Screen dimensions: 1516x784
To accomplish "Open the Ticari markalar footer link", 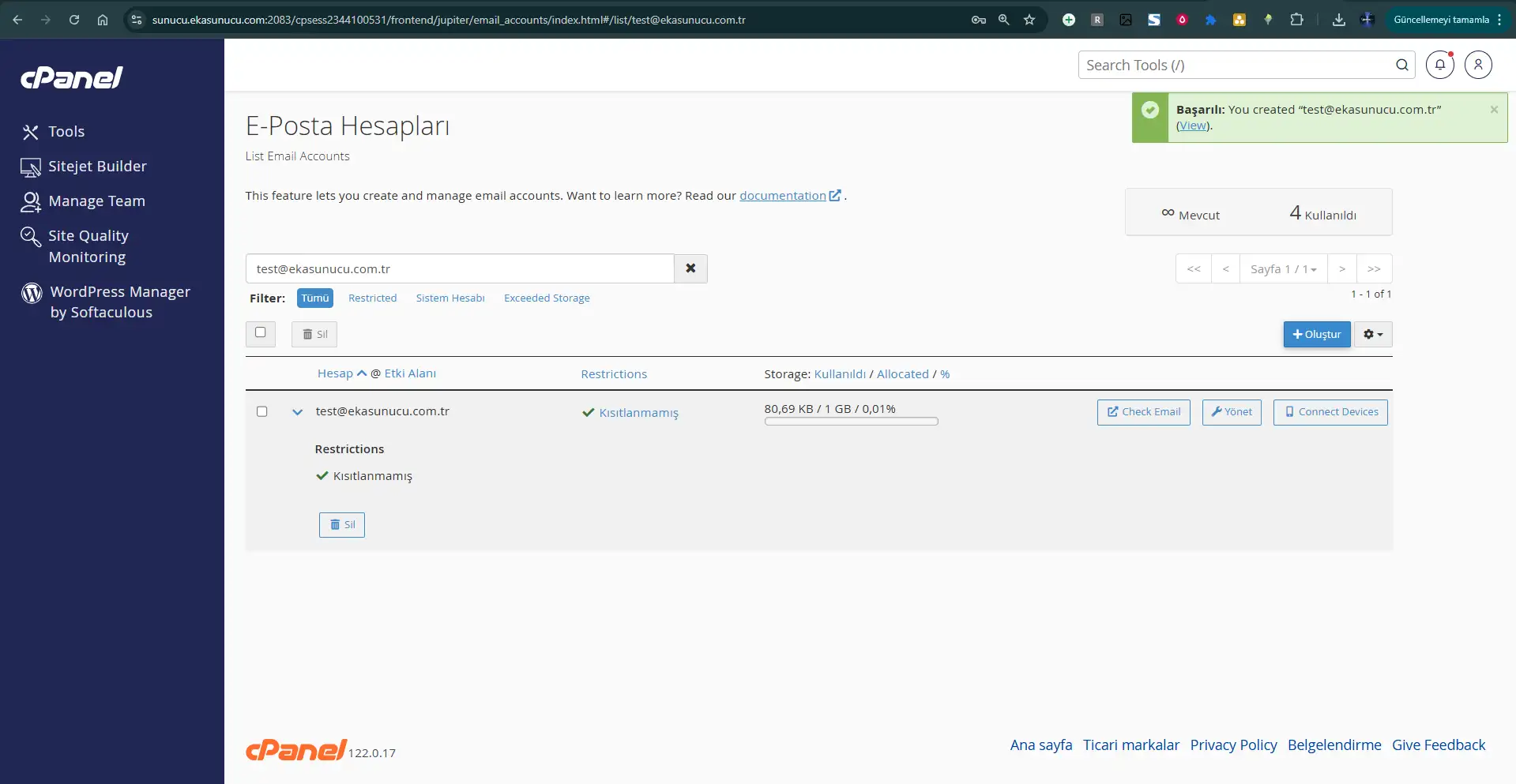I will click(x=1131, y=745).
